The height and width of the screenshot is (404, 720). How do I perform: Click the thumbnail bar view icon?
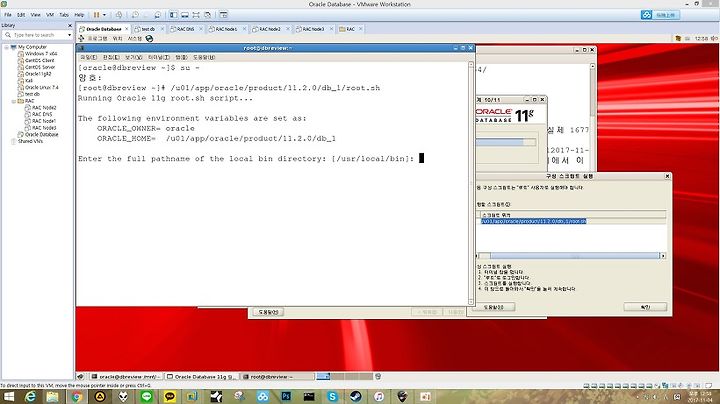click(185, 15)
